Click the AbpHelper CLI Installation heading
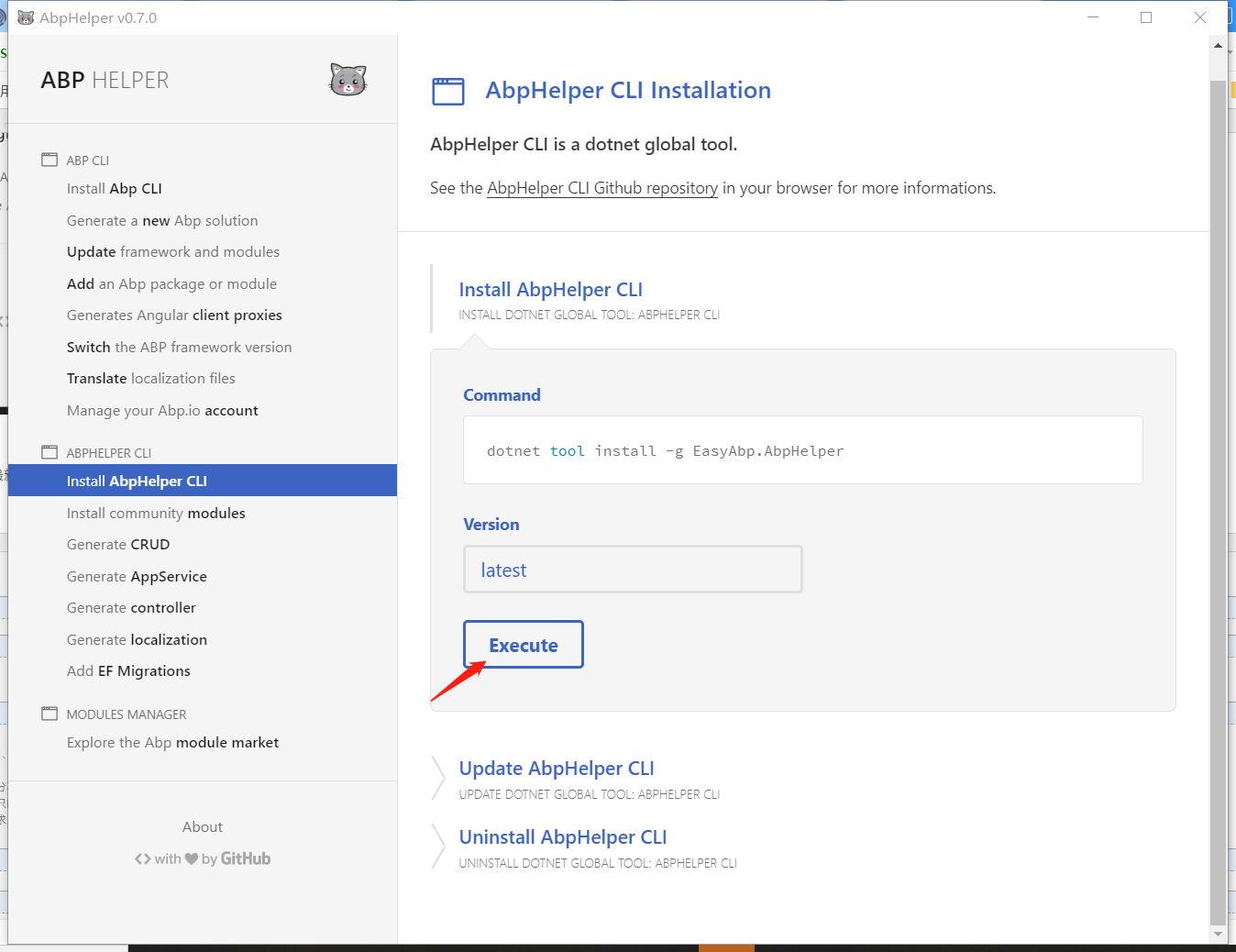The width and height of the screenshot is (1236, 952). 628,91
